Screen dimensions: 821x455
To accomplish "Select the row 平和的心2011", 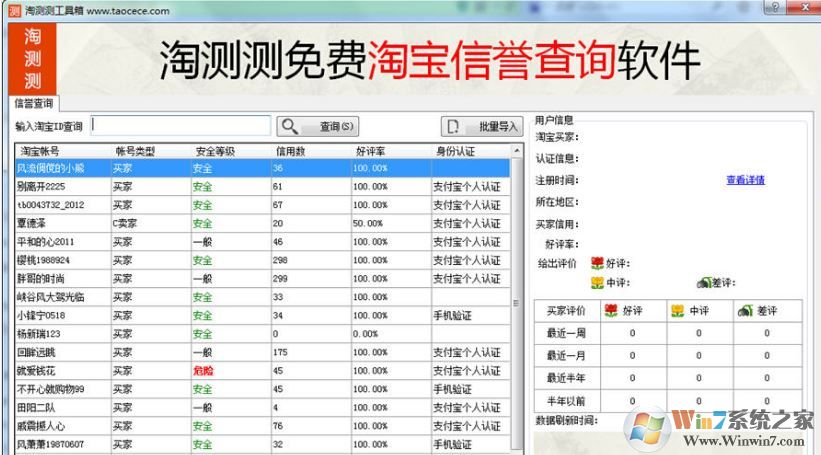I will tap(262, 242).
